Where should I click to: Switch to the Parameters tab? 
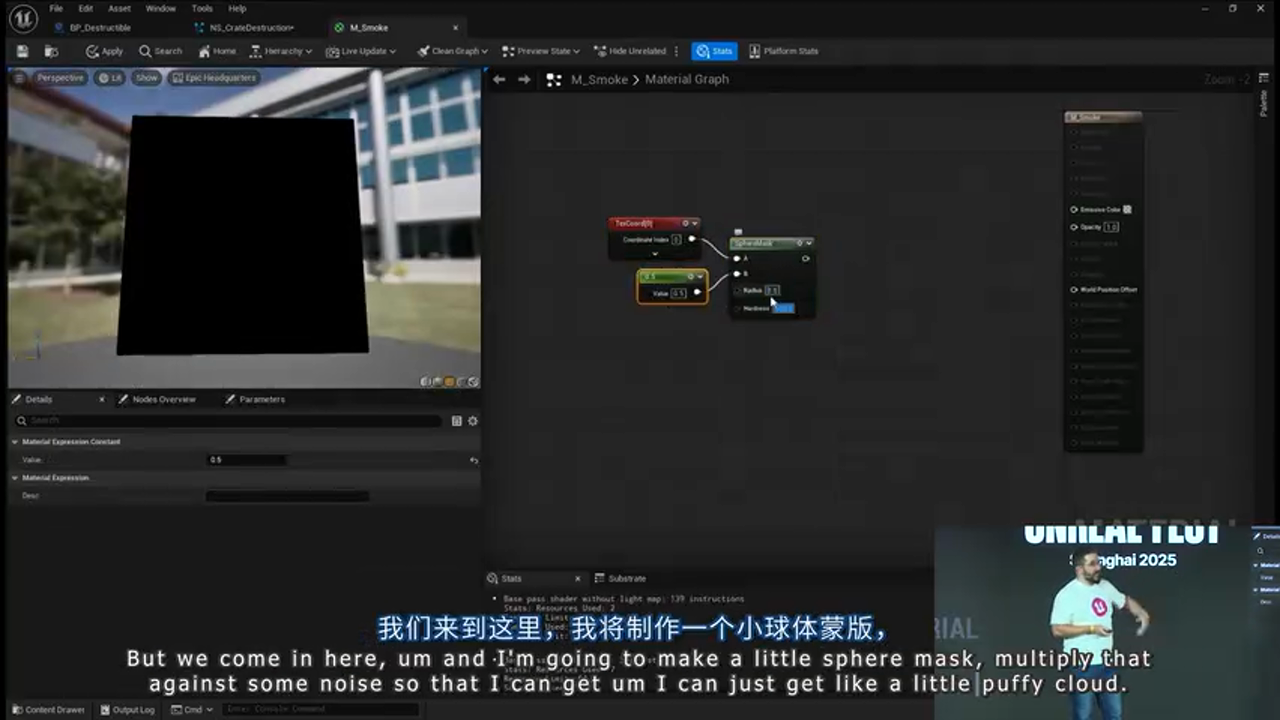pos(262,399)
